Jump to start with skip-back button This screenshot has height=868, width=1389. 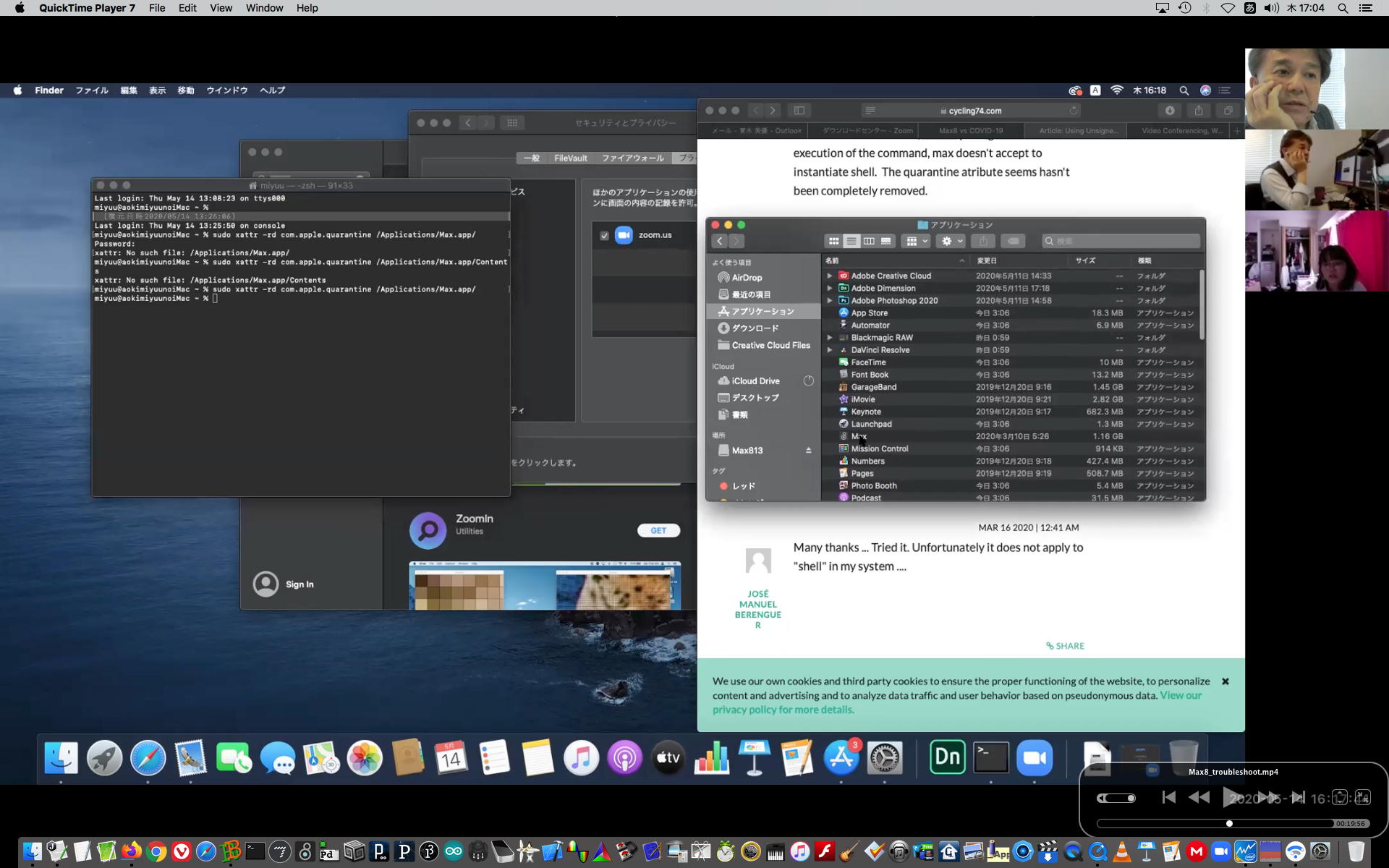click(1168, 797)
